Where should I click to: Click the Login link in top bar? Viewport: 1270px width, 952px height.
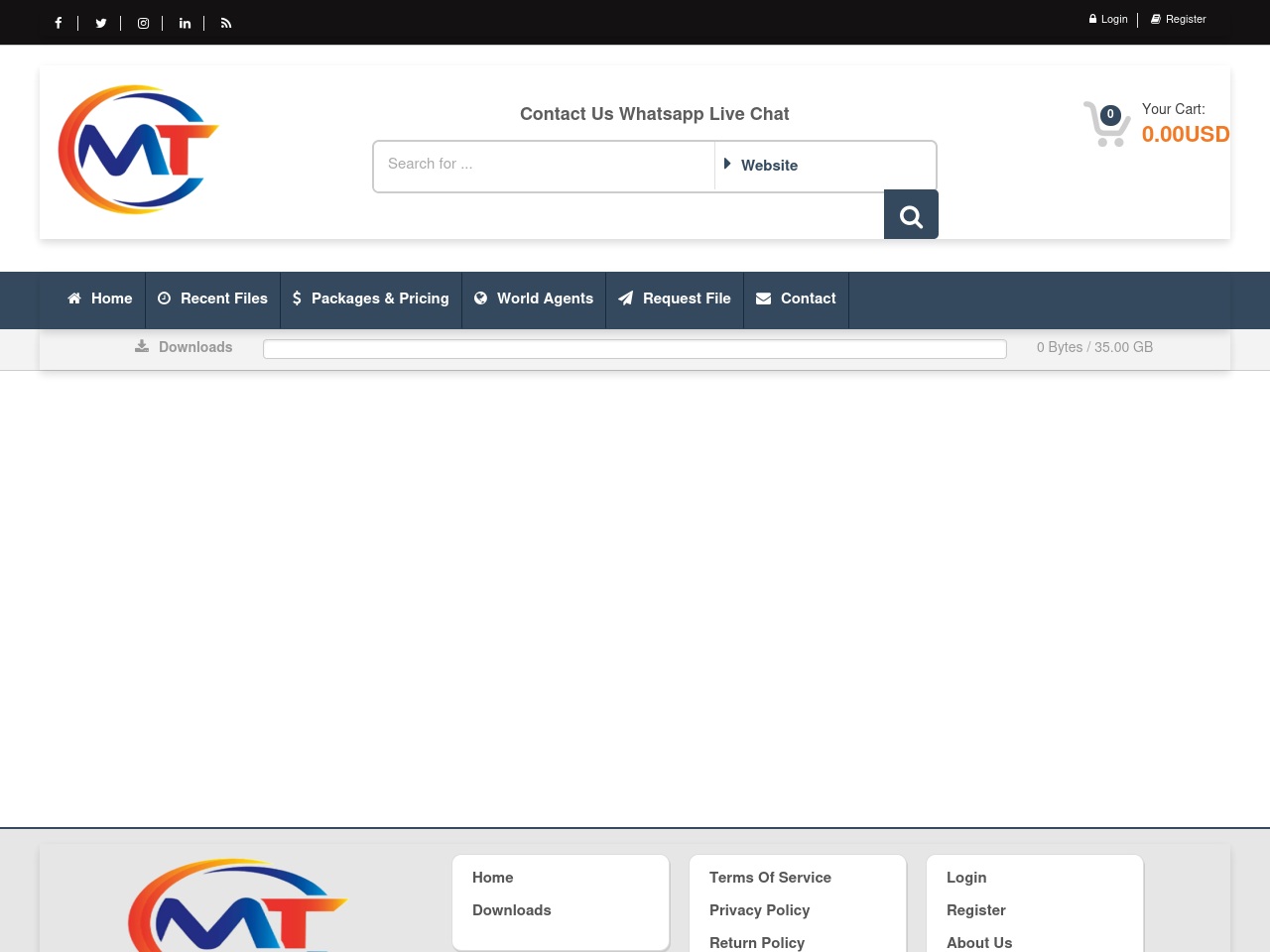pyautogui.click(x=1108, y=19)
